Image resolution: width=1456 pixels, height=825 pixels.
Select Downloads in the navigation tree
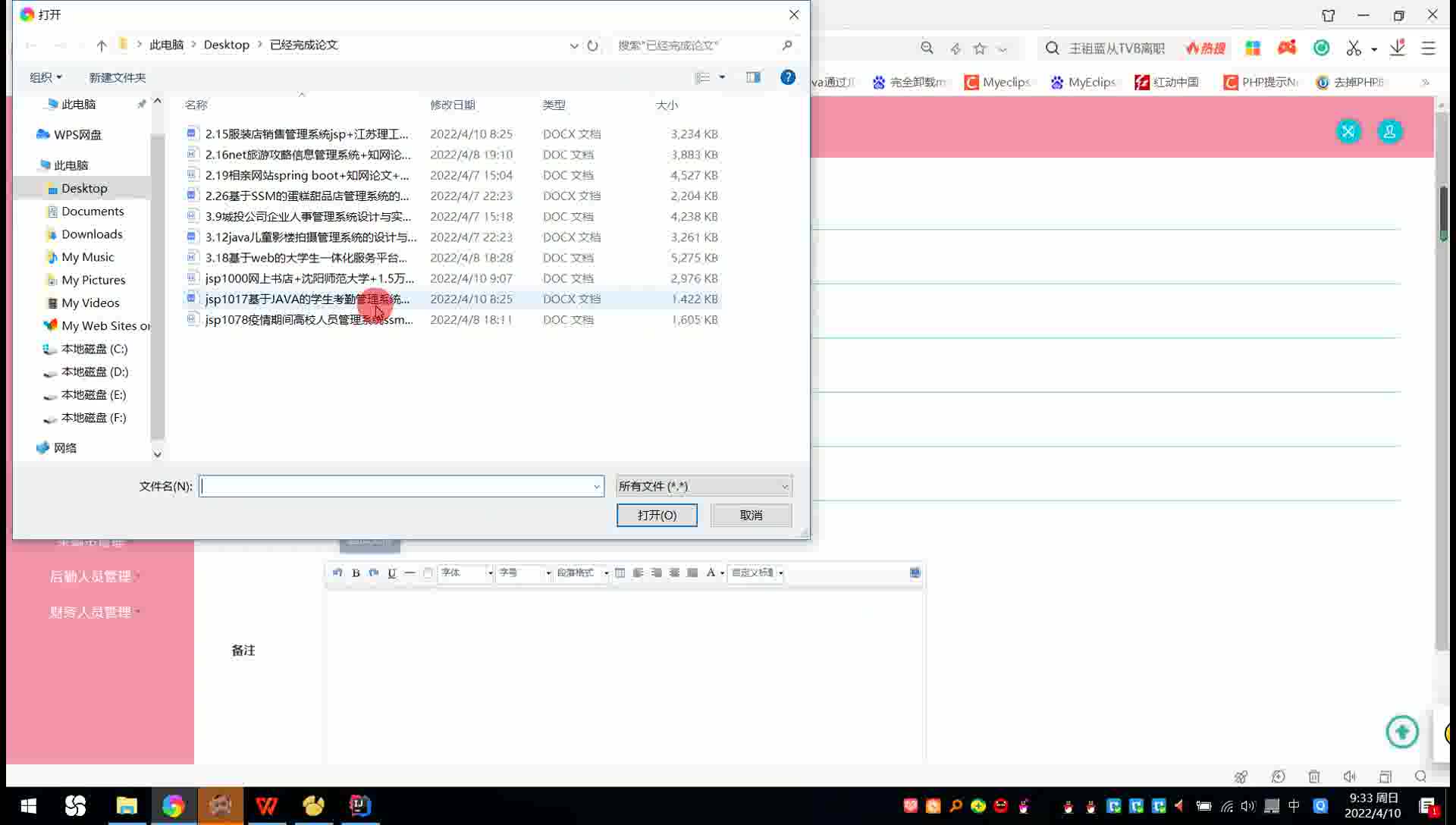(92, 234)
